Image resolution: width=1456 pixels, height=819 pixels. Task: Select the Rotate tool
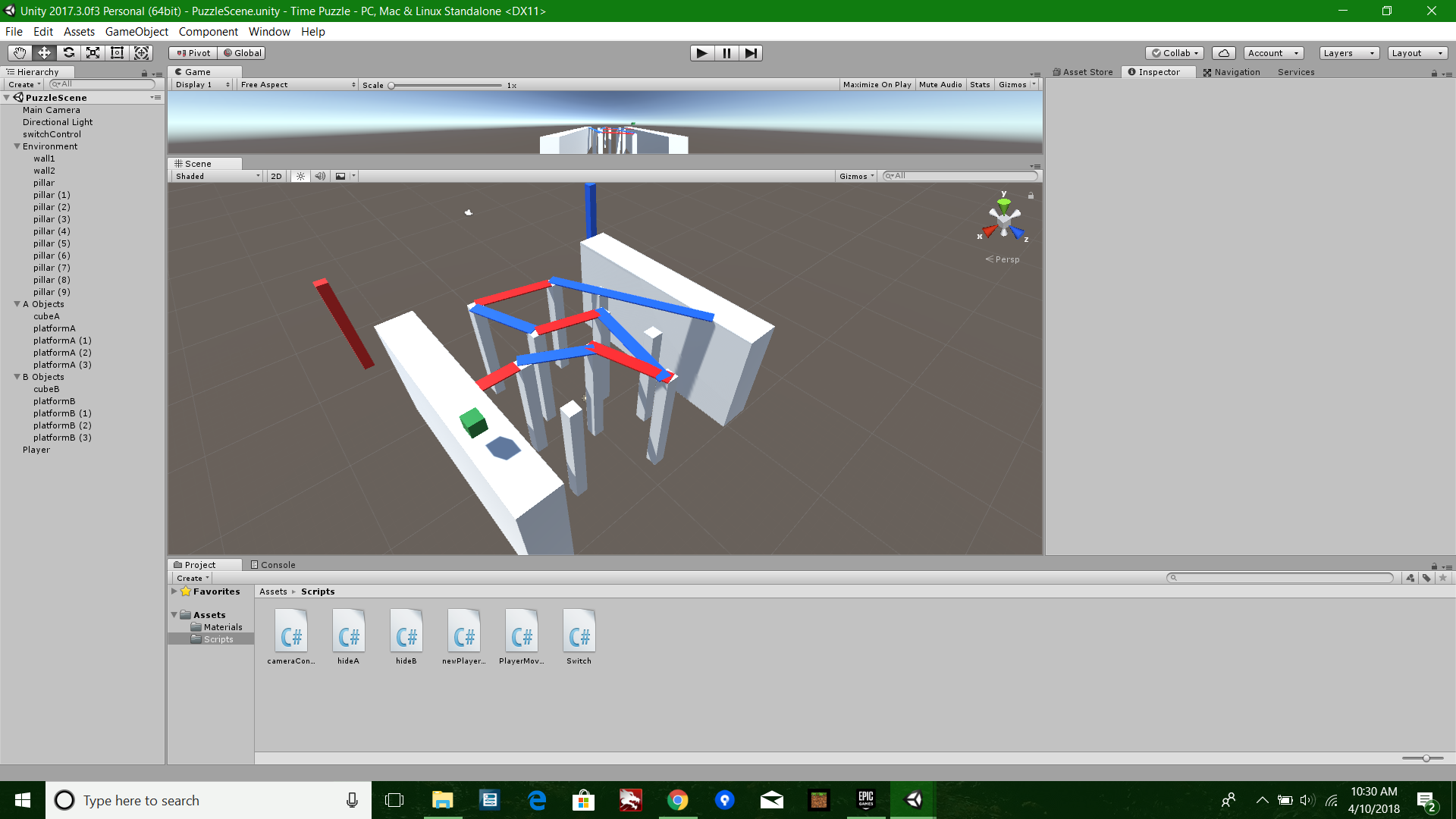click(68, 52)
